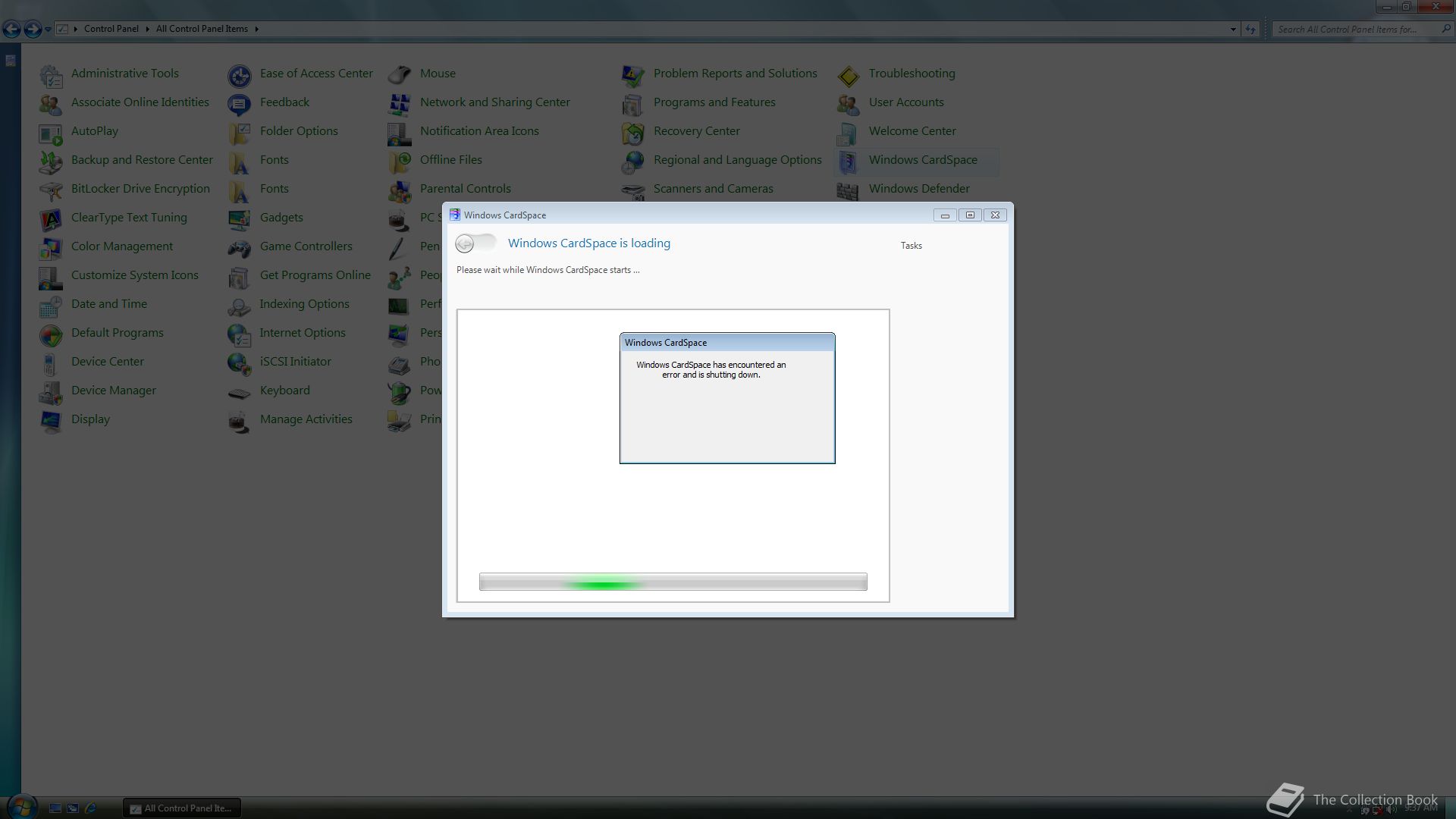Open Administrative Tools icon
The image size is (1456, 819).
click(51, 75)
